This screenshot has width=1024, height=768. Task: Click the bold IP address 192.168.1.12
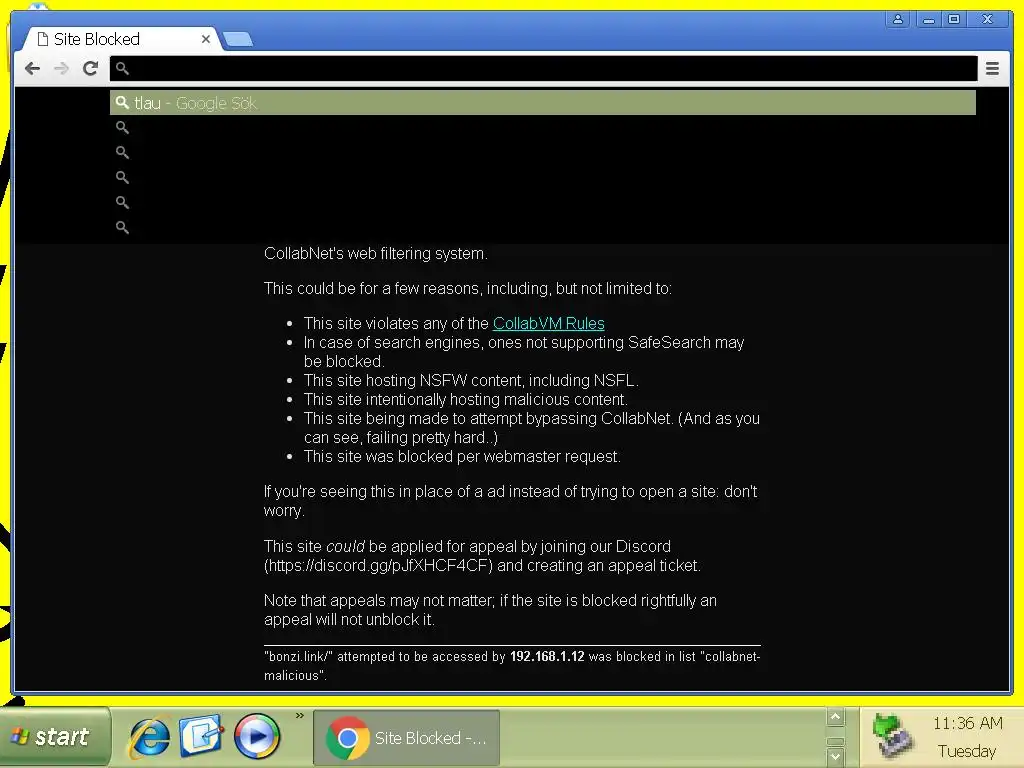pyautogui.click(x=547, y=656)
